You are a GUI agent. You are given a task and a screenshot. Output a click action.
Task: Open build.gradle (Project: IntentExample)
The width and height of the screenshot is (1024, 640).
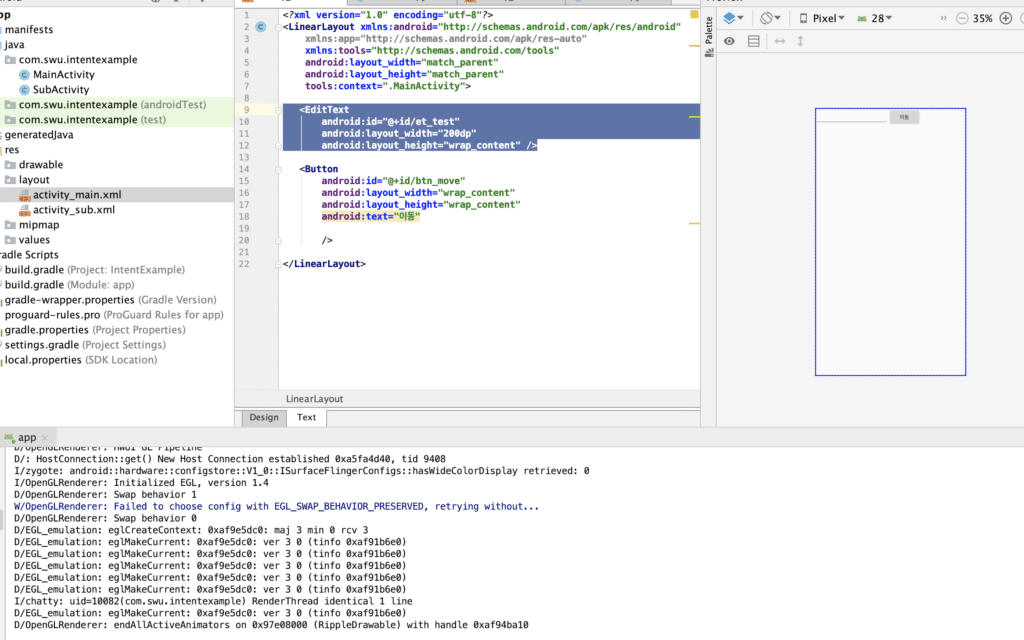(x=95, y=270)
